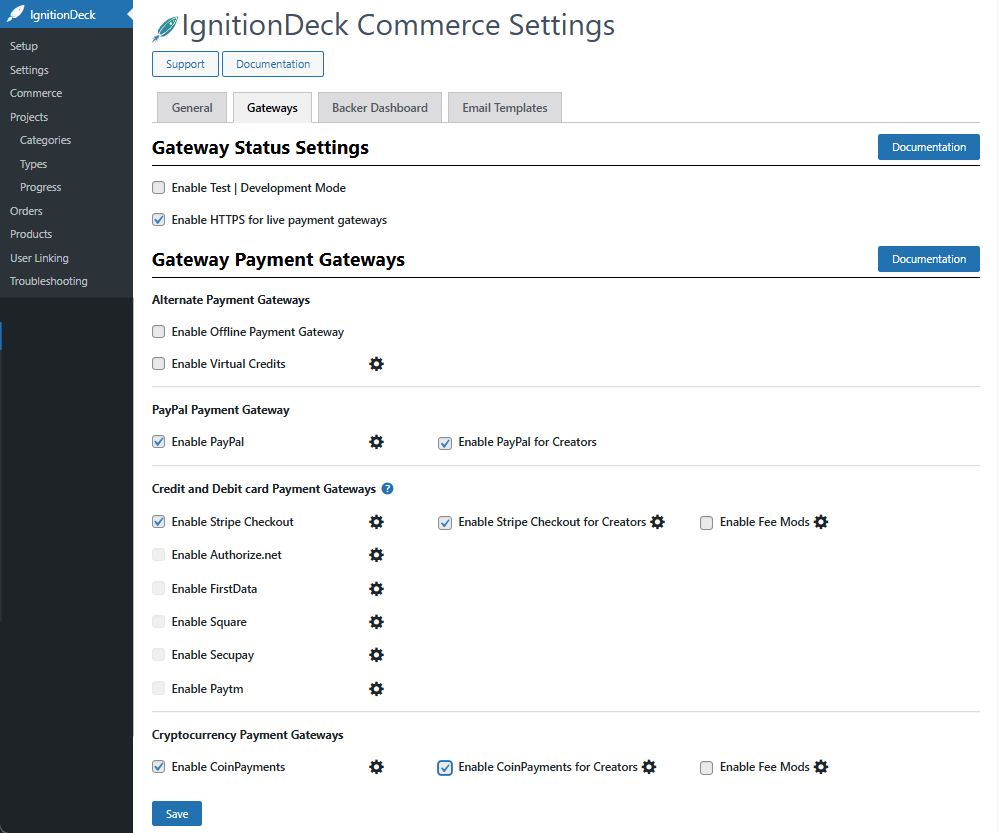The image size is (998, 833).
Task: Open gear next to Stripe Enable Fee Mods
Action: pos(821,522)
